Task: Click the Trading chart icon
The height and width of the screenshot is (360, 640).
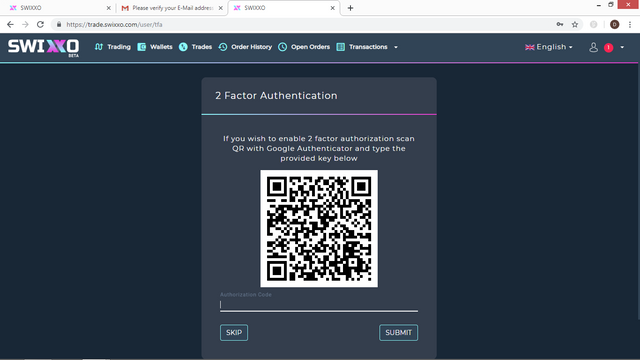Action: pyautogui.click(x=99, y=47)
